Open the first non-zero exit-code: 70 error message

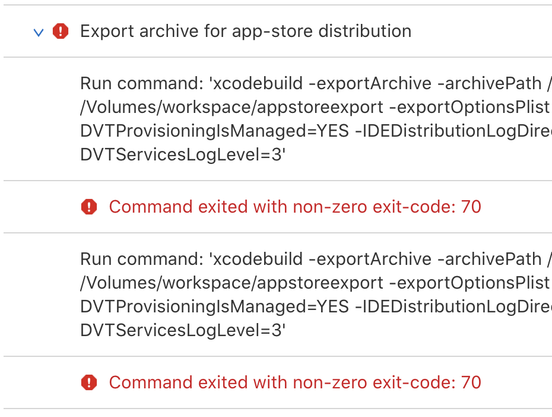pyautogui.click(x=295, y=207)
